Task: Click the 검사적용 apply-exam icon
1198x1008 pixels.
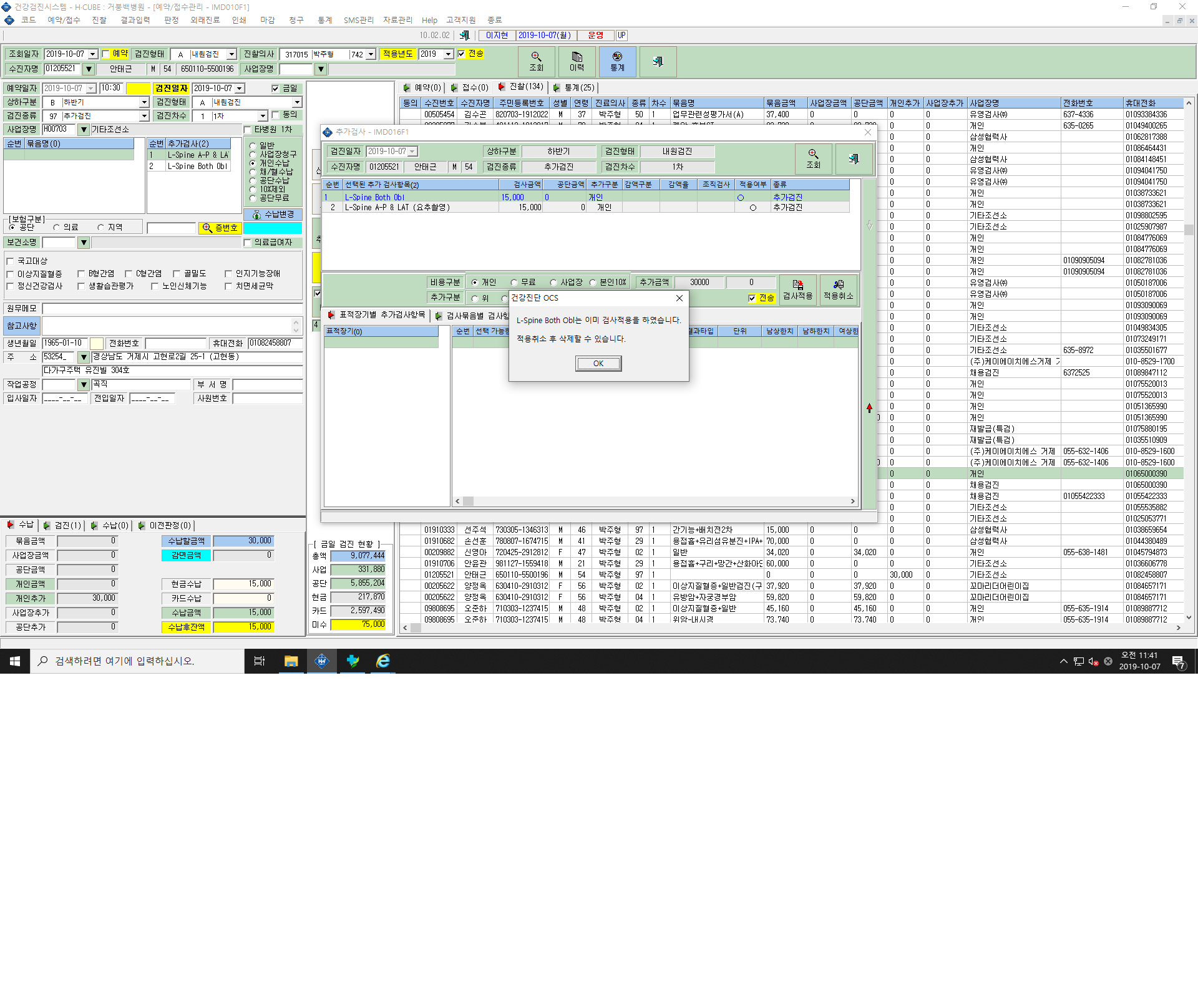Action: pyautogui.click(x=797, y=290)
